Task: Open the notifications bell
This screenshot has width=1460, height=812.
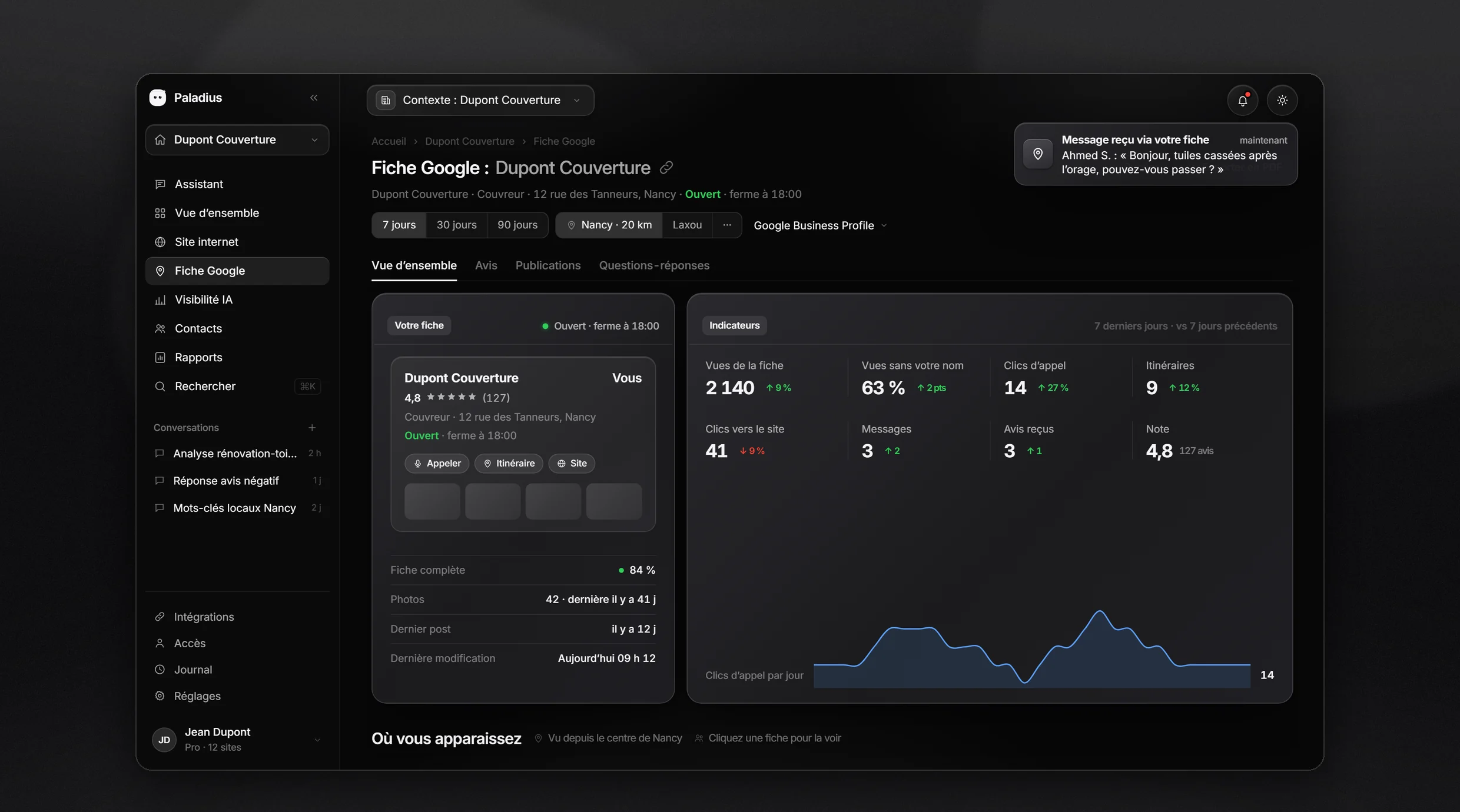Action: click(1242, 100)
